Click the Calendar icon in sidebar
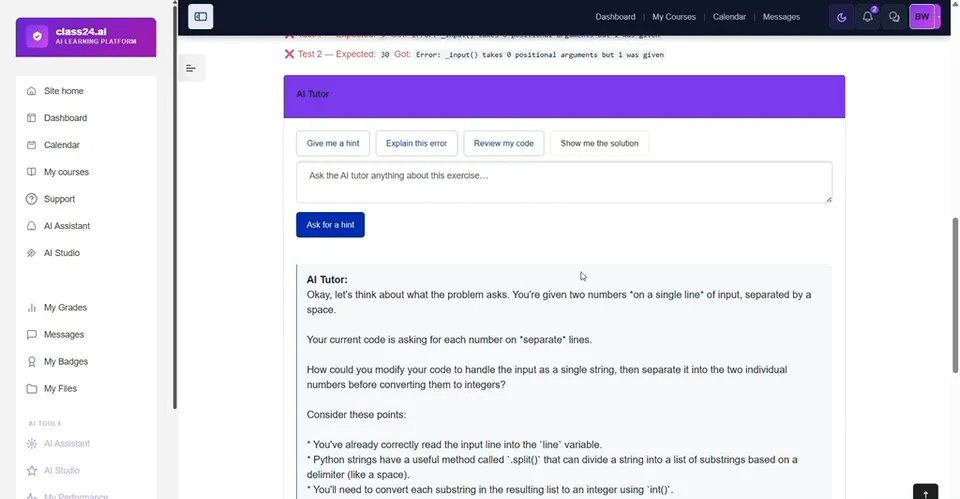This screenshot has height=499, width=960. pyautogui.click(x=31, y=145)
